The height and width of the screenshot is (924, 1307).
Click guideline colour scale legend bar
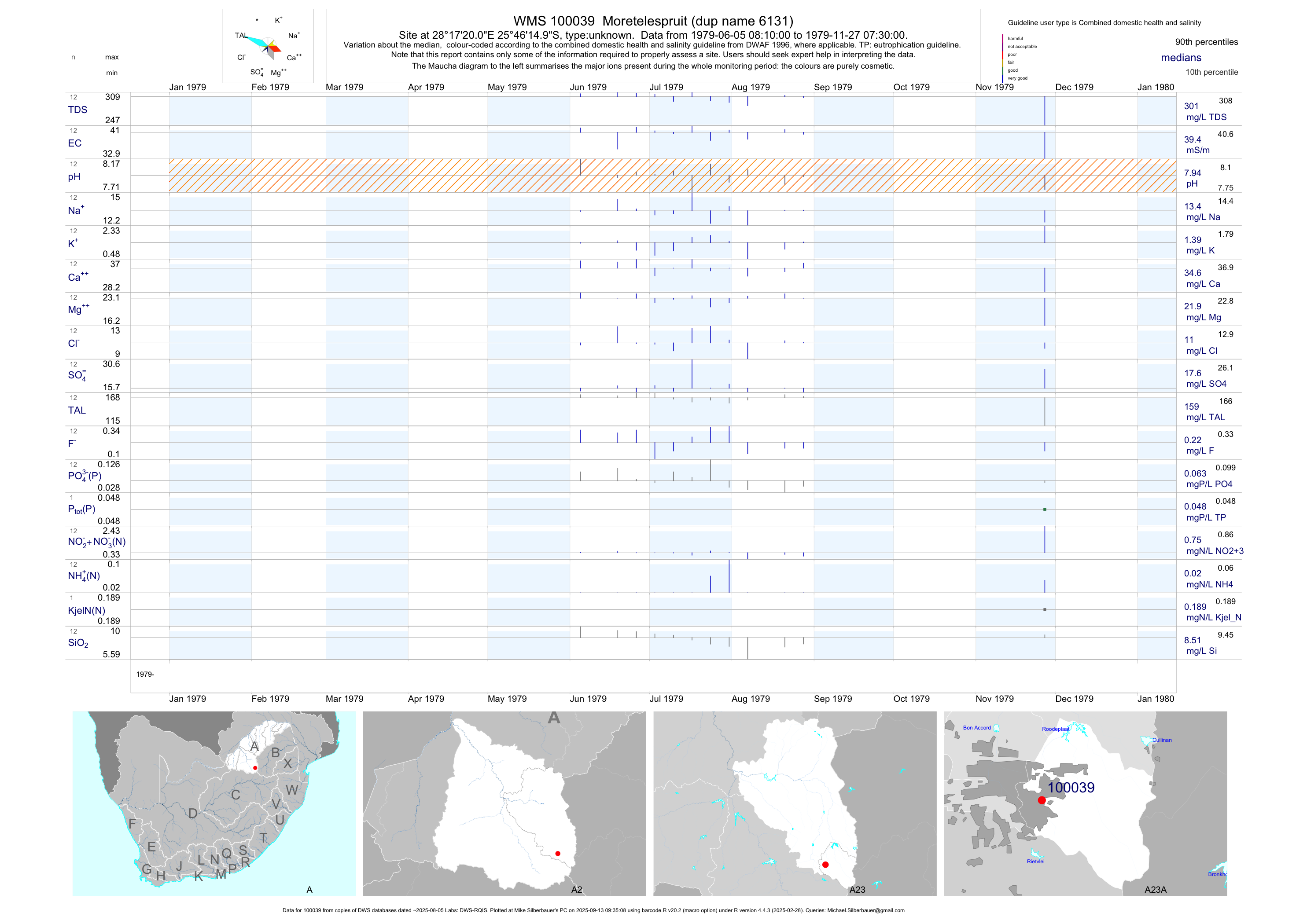(1002, 58)
